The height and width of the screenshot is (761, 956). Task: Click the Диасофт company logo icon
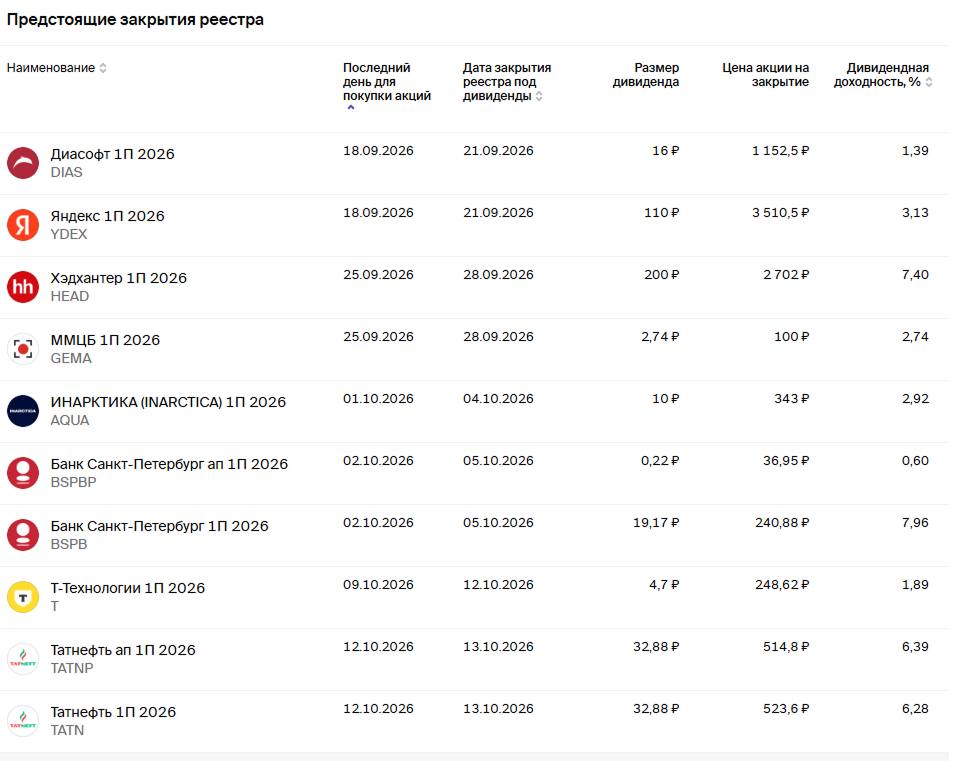click(23, 163)
